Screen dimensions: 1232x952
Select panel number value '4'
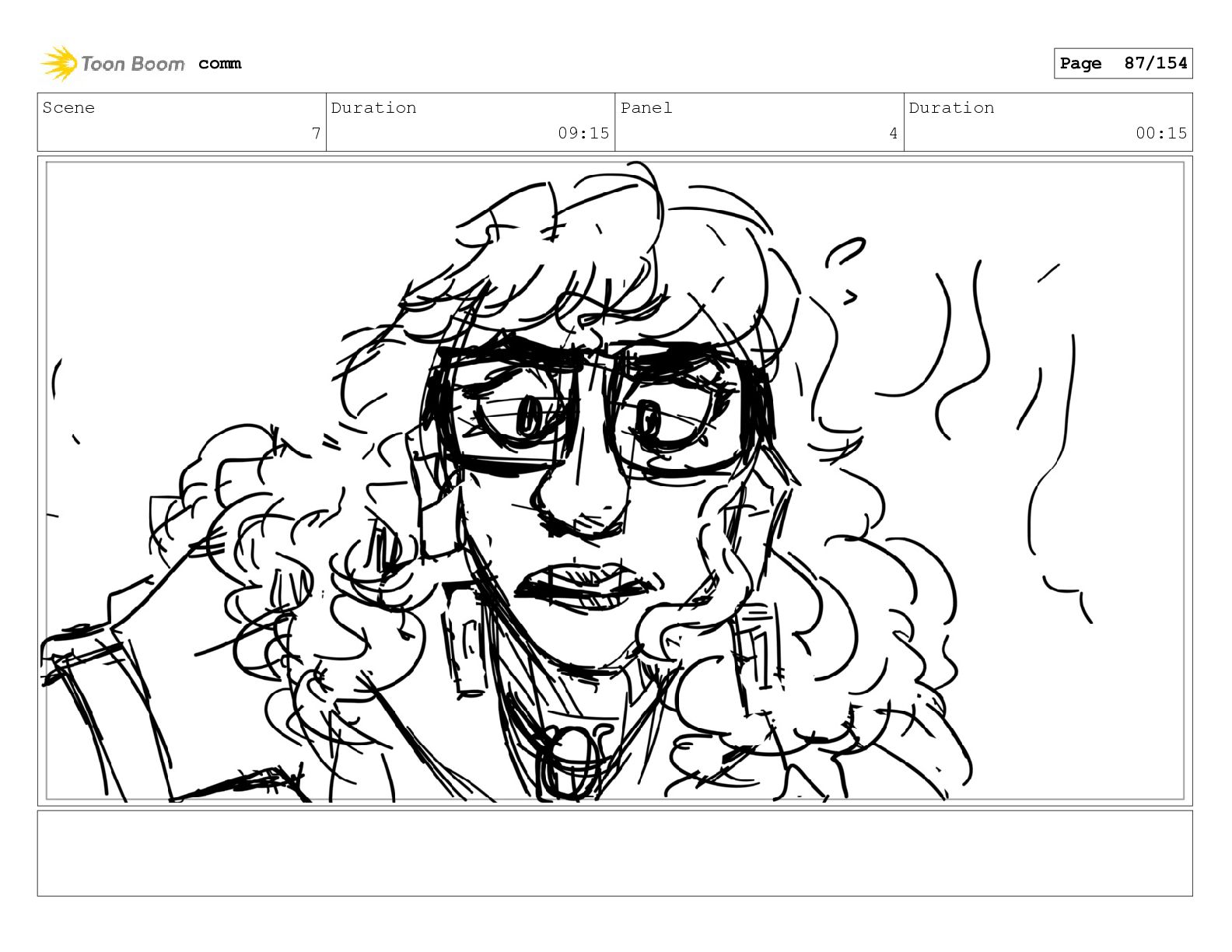[x=894, y=133]
